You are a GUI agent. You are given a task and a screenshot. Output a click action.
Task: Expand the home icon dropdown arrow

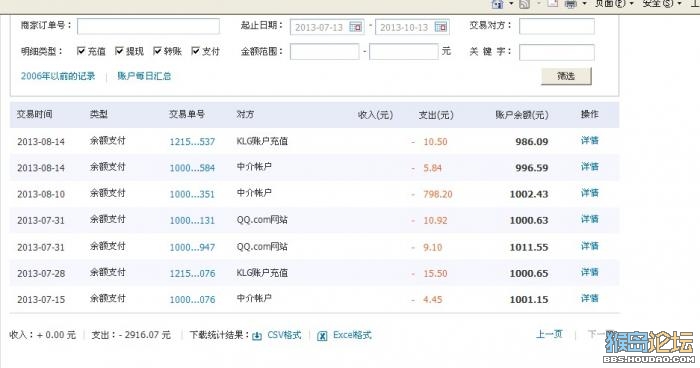[x=511, y=4]
